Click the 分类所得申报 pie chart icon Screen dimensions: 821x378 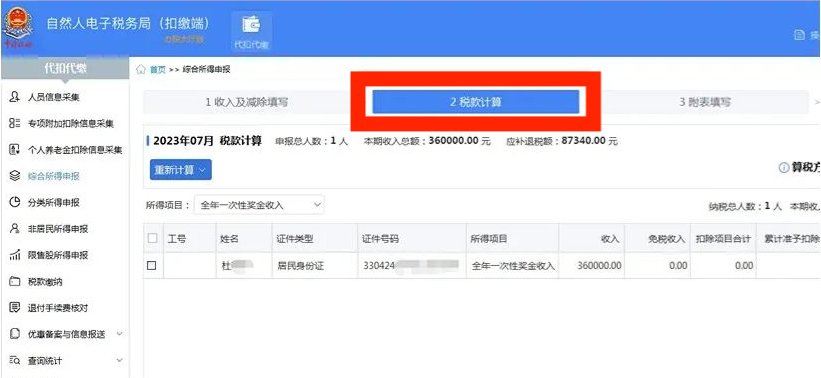click(15, 203)
